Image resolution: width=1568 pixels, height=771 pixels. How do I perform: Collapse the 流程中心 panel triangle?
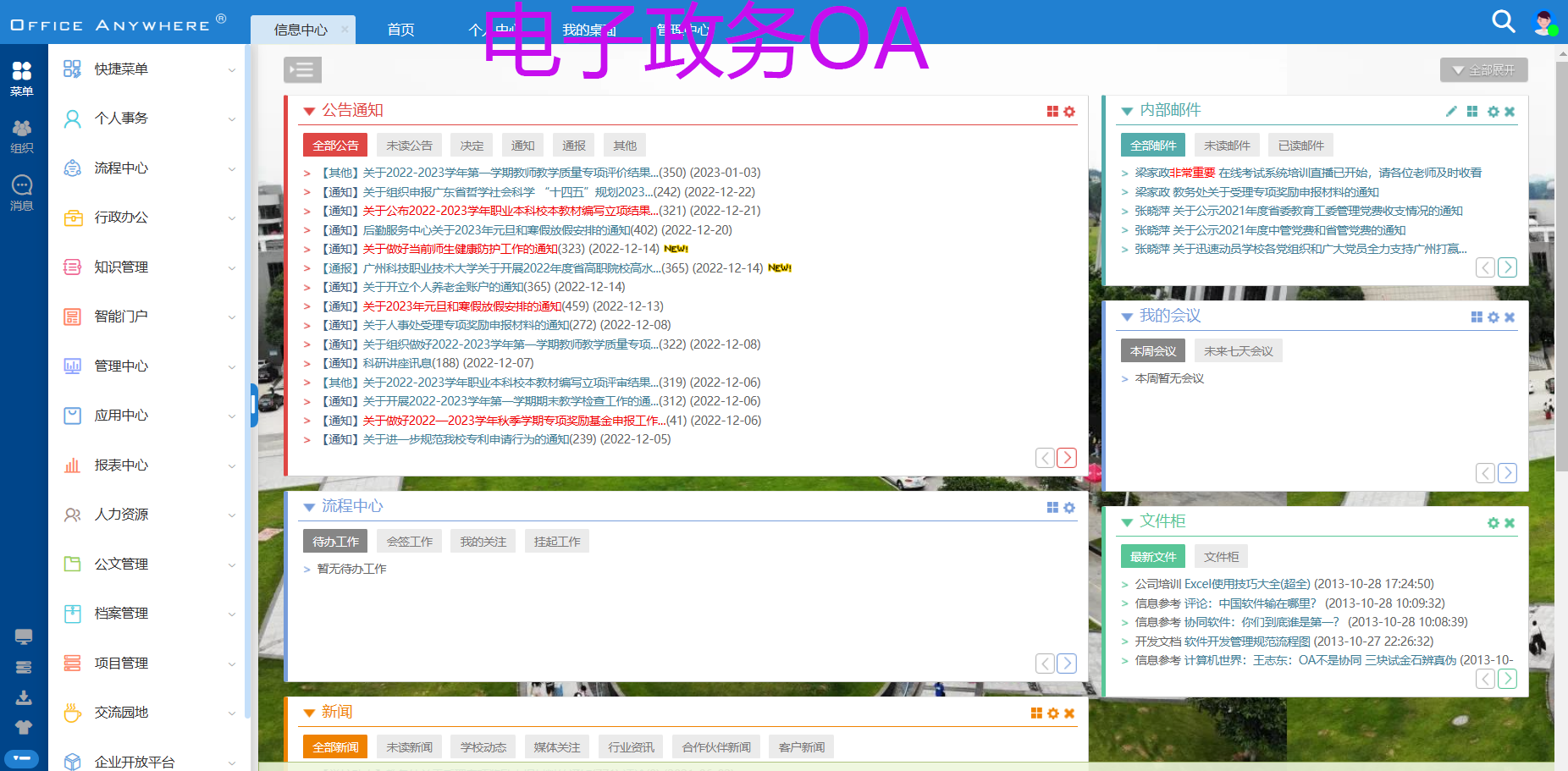click(x=309, y=507)
